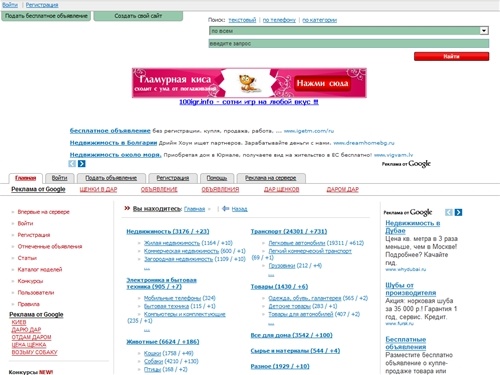Viewport: 500px width, 375px height.
Task: Click the back arrow icon beside Назад
Action: (226, 209)
